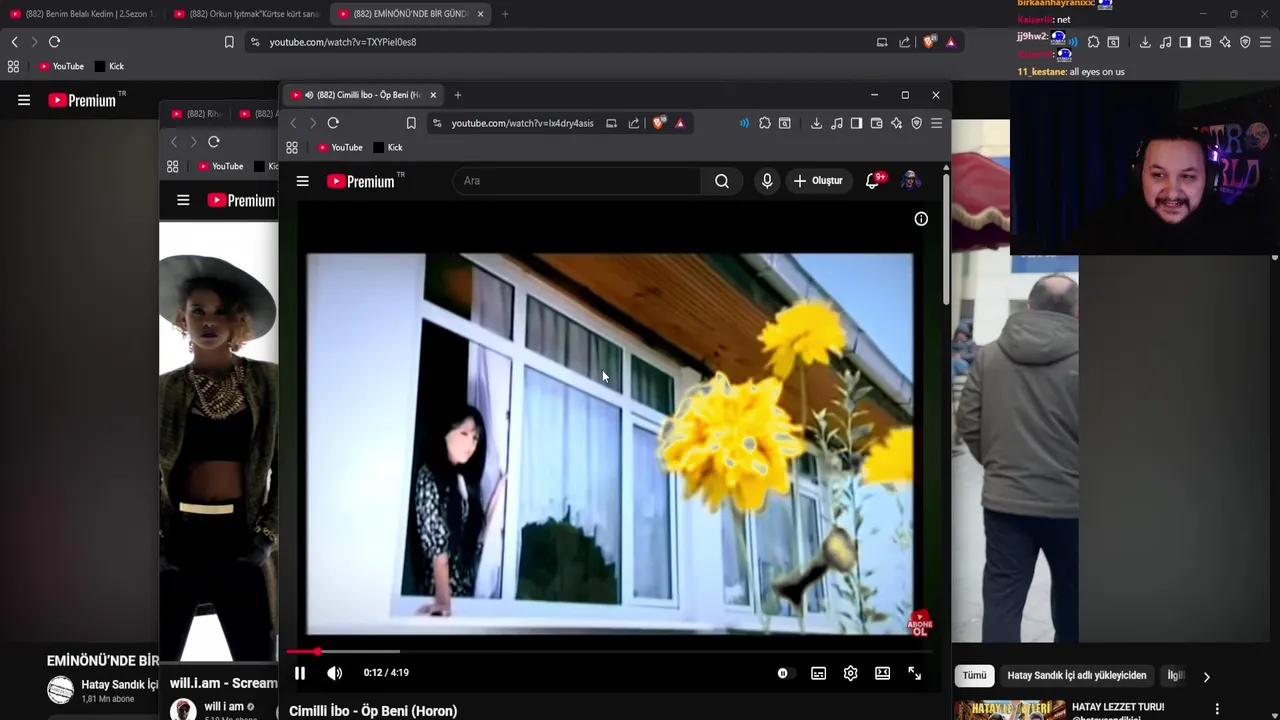Open YouTube guide menu in back window
Screen dimensions: 1280x720
click(24, 100)
